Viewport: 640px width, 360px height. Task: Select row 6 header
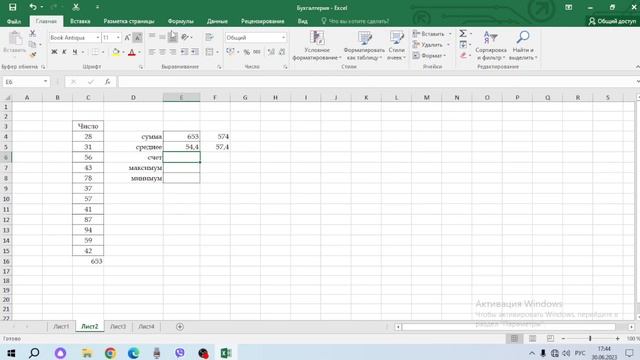(6, 158)
